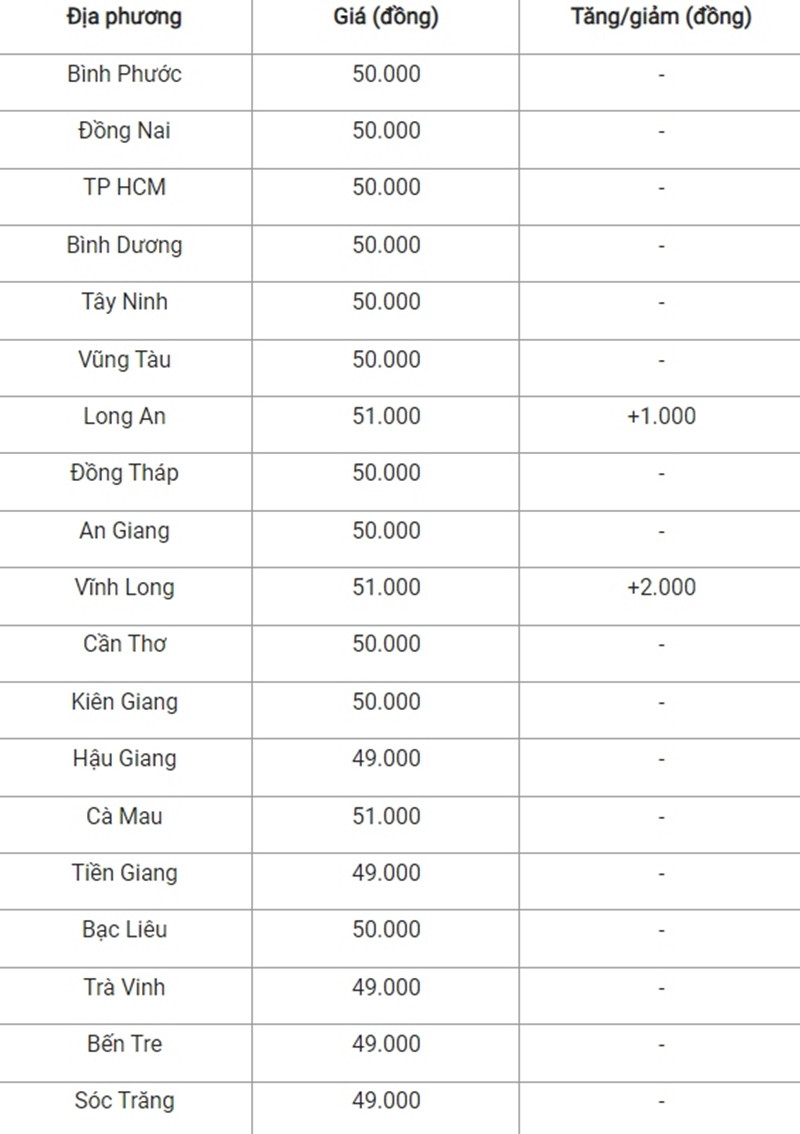The image size is (800, 1134).
Task: Click the Đồng Nai location cell
Action: pyautogui.click(x=124, y=131)
